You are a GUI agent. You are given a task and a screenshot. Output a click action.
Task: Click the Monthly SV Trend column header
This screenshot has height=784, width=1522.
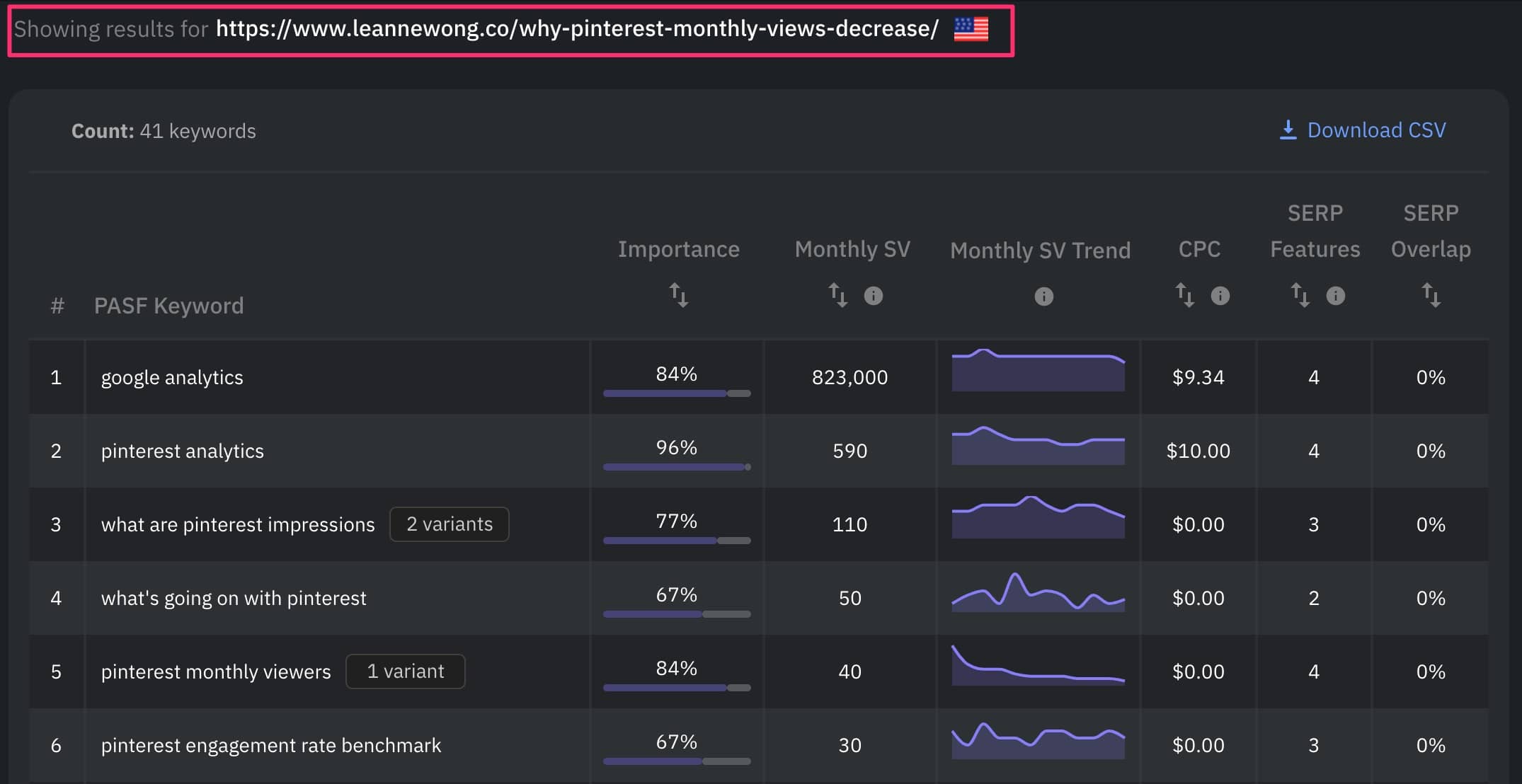[1040, 250]
